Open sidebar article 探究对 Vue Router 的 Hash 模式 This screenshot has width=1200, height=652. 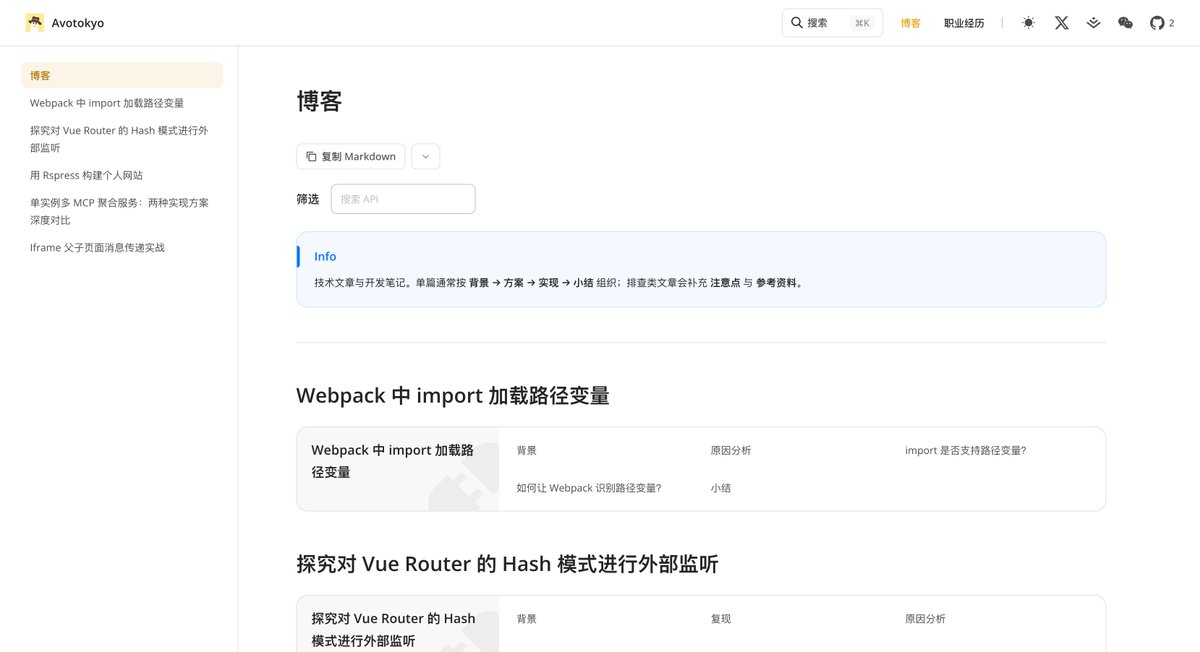pos(119,139)
